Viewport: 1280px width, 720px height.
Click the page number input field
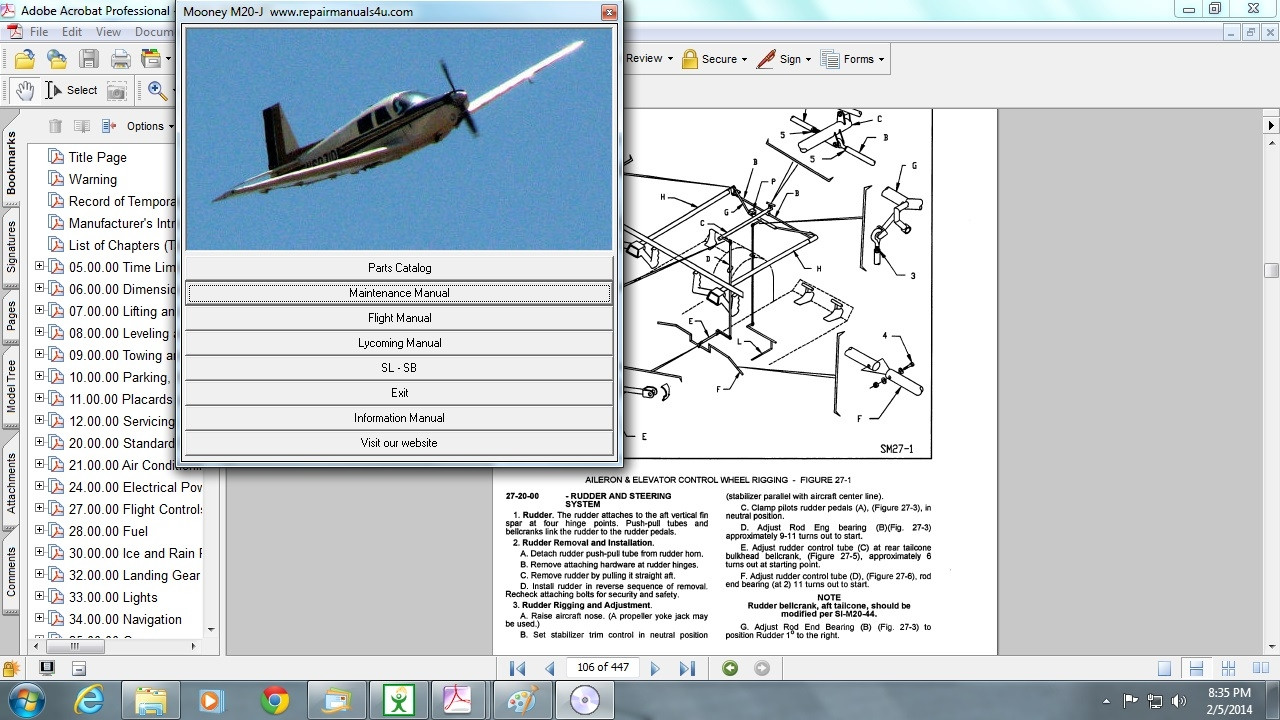[x=603, y=667]
